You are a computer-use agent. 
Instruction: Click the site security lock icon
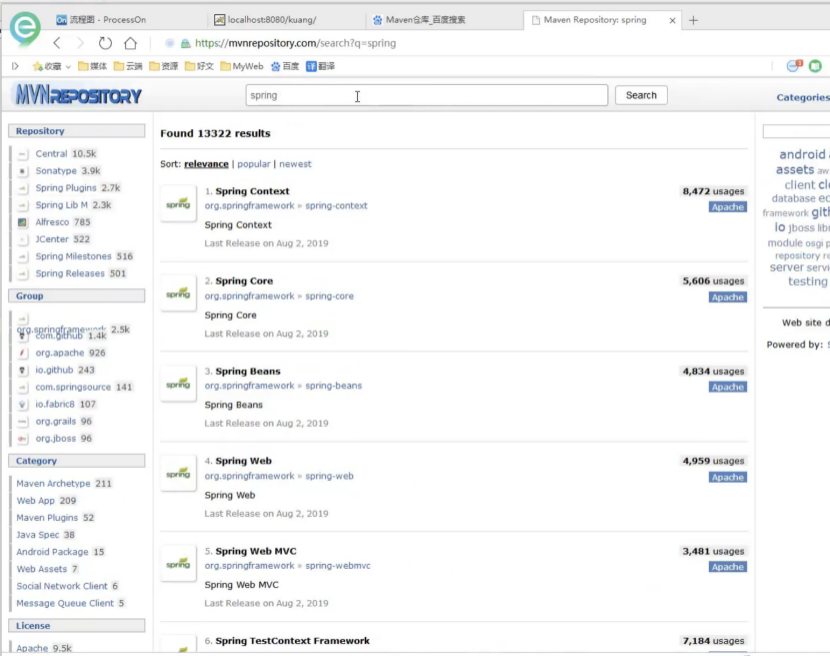click(x=186, y=43)
